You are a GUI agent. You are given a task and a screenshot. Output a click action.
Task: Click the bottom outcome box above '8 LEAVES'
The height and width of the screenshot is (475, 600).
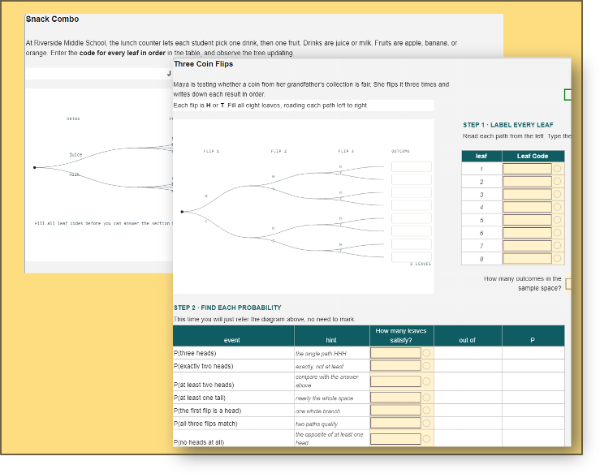[411, 257]
